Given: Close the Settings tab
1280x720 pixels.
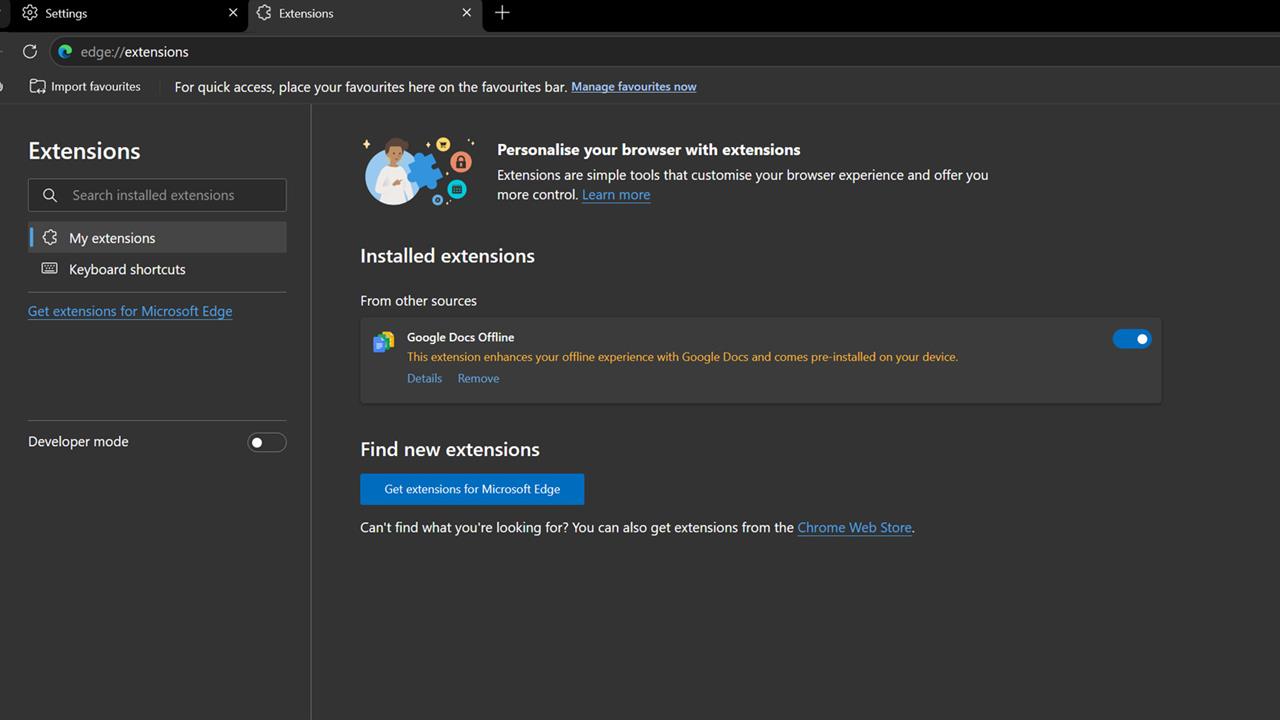Looking at the screenshot, I should [233, 13].
